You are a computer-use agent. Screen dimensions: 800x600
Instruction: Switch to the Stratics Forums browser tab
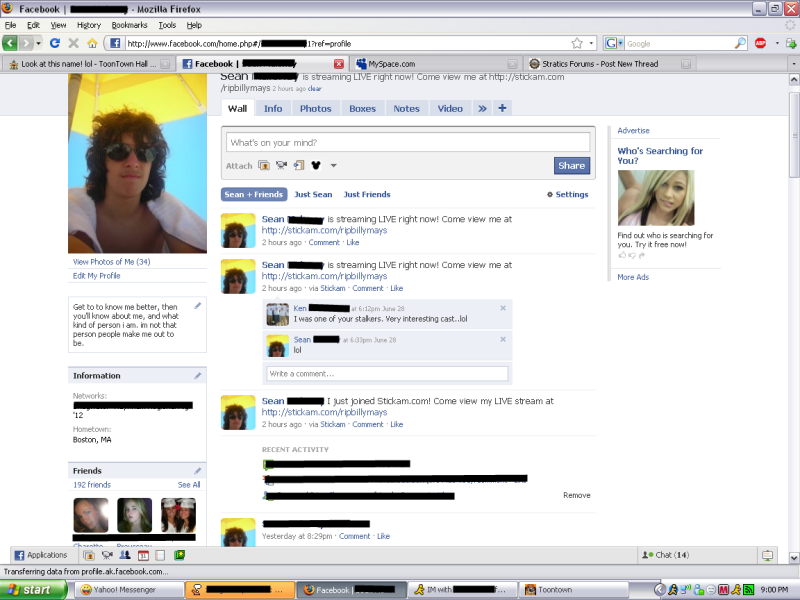(609, 64)
